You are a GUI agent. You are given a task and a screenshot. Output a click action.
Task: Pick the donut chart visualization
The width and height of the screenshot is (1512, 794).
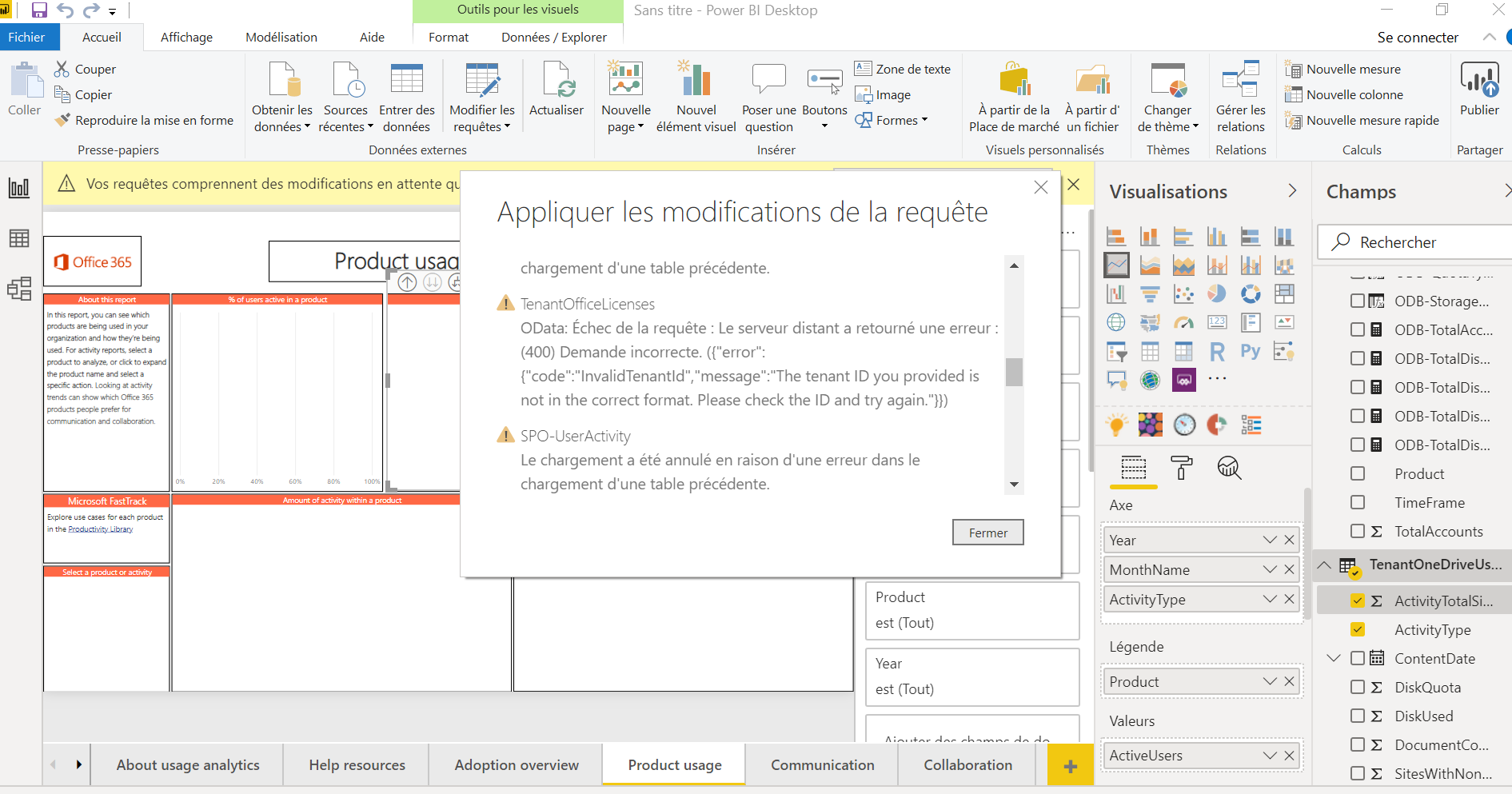pyautogui.click(x=1251, y=294)
